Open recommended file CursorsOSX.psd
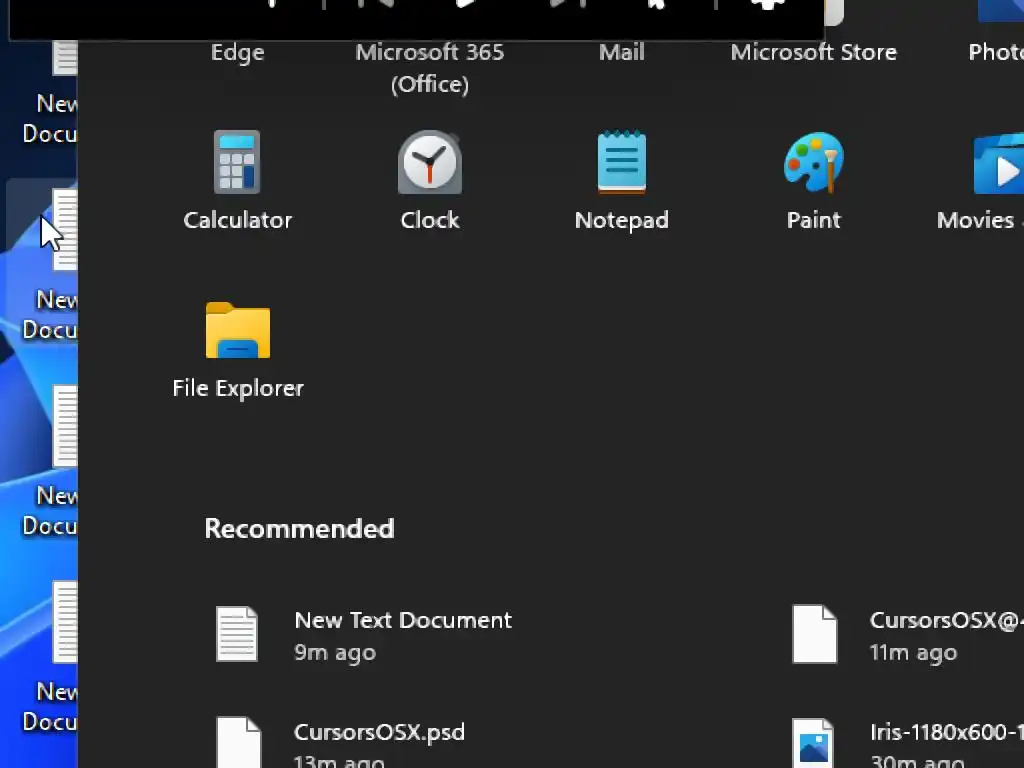Image resolution: width=1024 pixels, height=768 pixels. click(x=341, y=743)
